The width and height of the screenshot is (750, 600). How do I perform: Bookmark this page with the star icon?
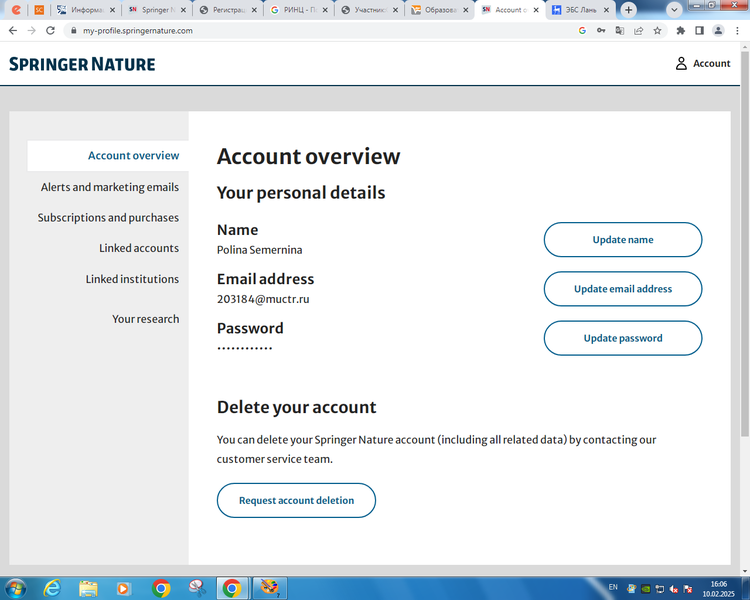tap(657, 31)
